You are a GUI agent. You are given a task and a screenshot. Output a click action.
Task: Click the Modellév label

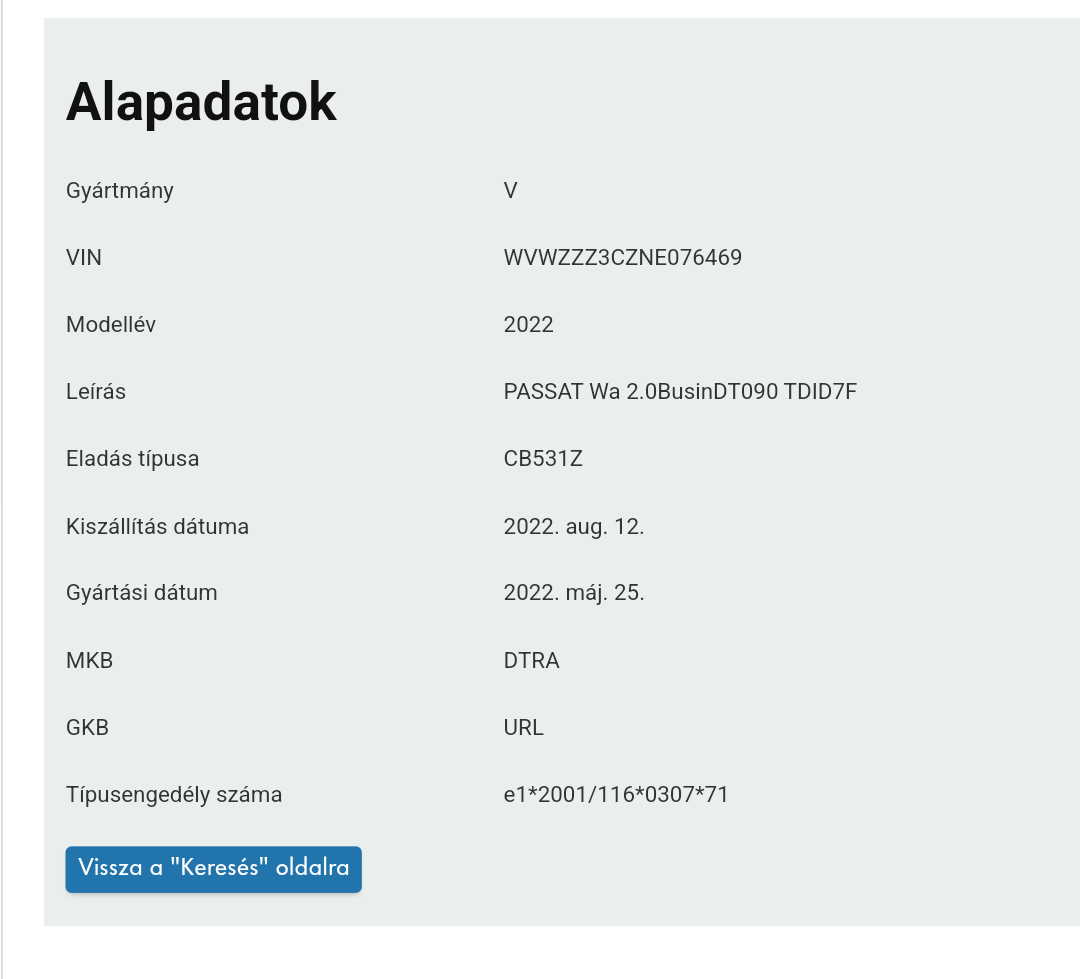[111, 324]
